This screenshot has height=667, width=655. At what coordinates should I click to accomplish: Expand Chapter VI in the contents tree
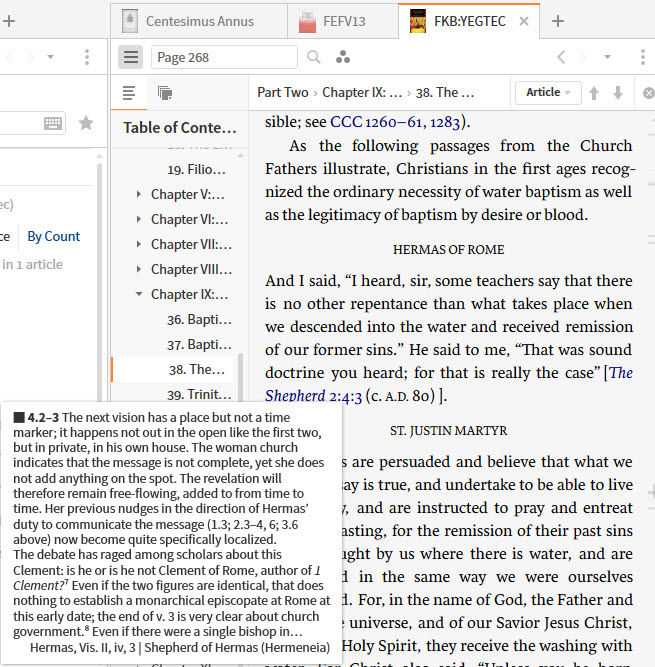pyautogui.click(x=139, y=219)
